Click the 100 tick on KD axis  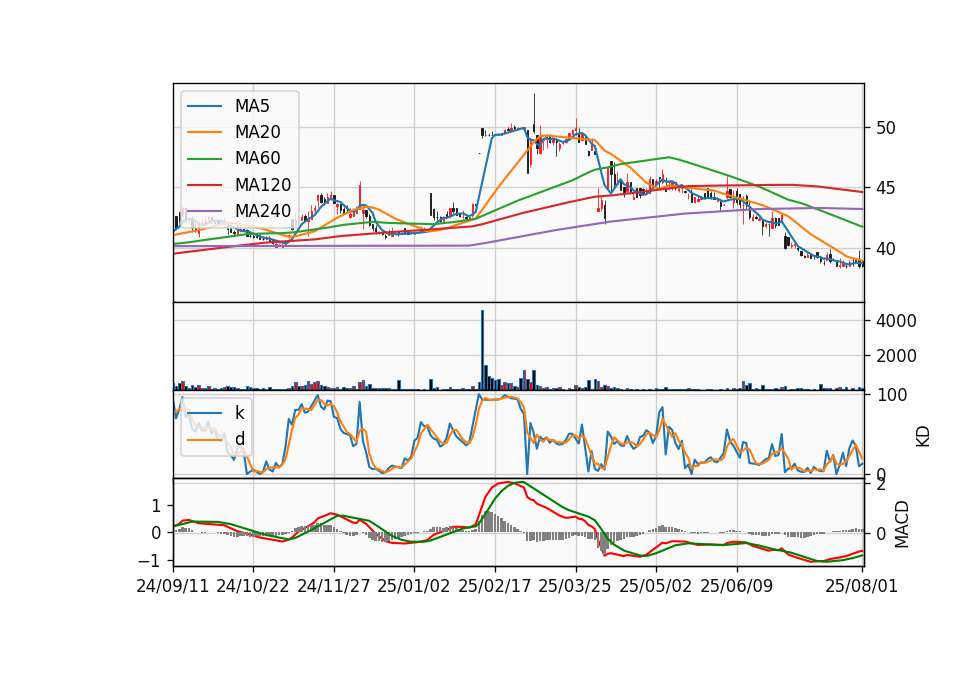pyautogui.click(x=892, y=395)
